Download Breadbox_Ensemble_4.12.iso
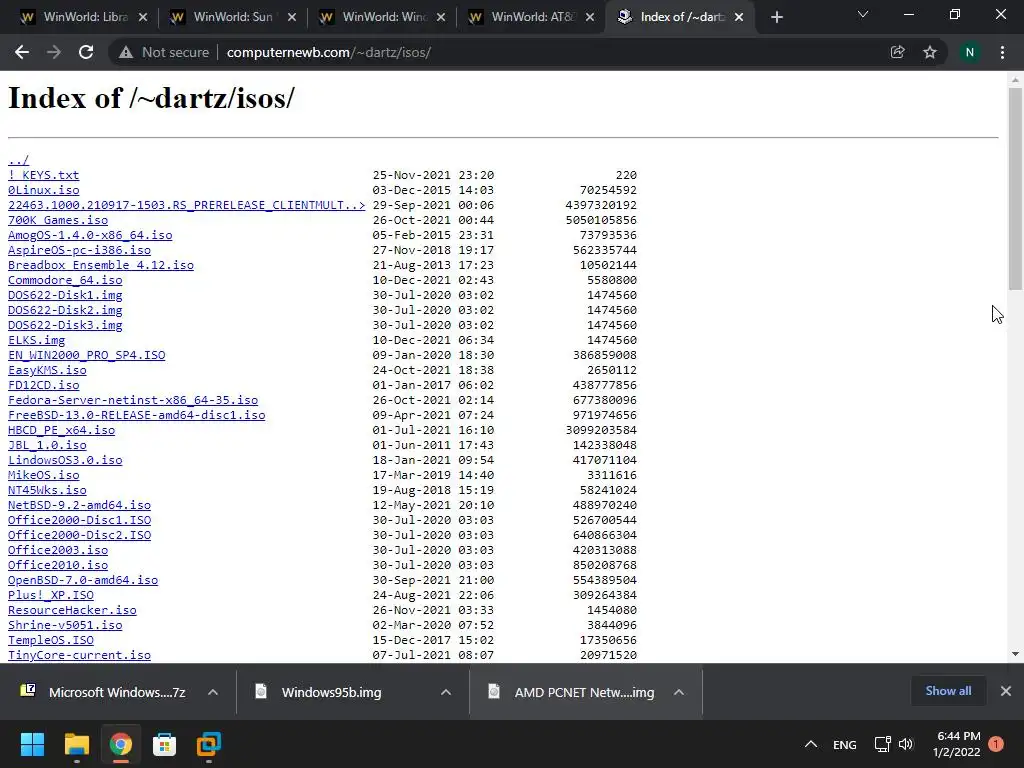The height and width of the screenshot is (768, 1024). [x=101, y=265]
